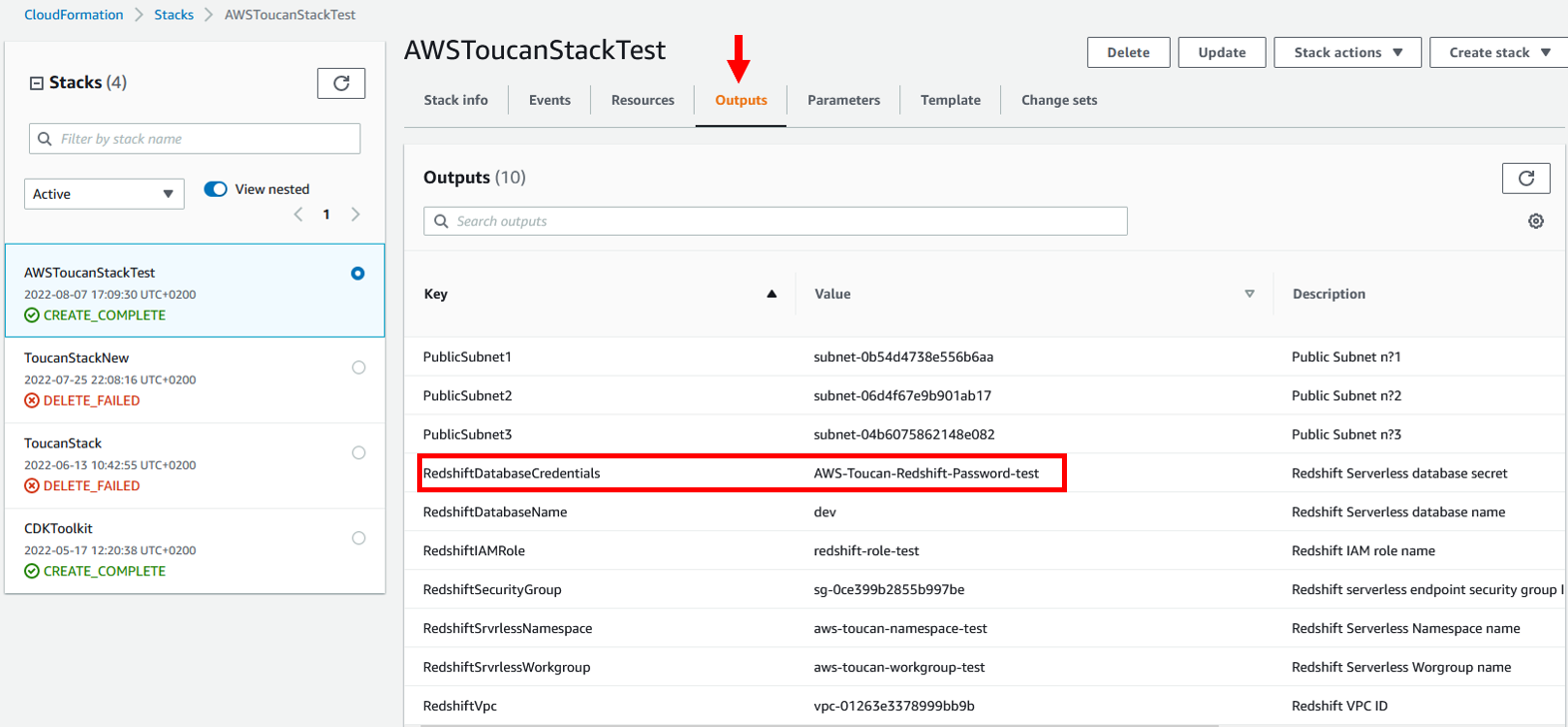Image resolution: width=1568 pixels, height=727 pixels.
Task: Click the RedshiftDatabaseName key cell
Action: pyautogui.click(x=495, y=512)
